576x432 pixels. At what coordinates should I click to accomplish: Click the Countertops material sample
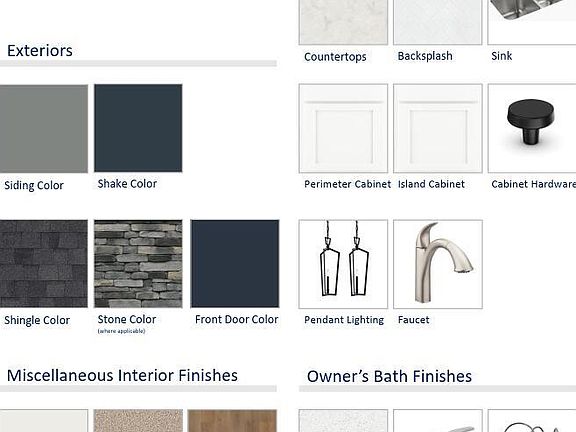pos(343,22)
